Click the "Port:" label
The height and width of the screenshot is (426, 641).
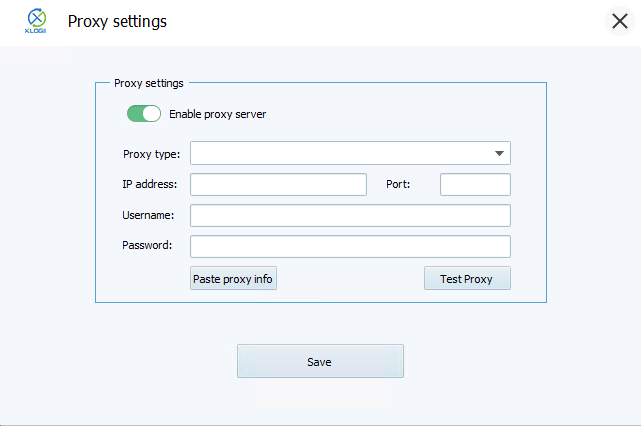(x=398, y=184)
